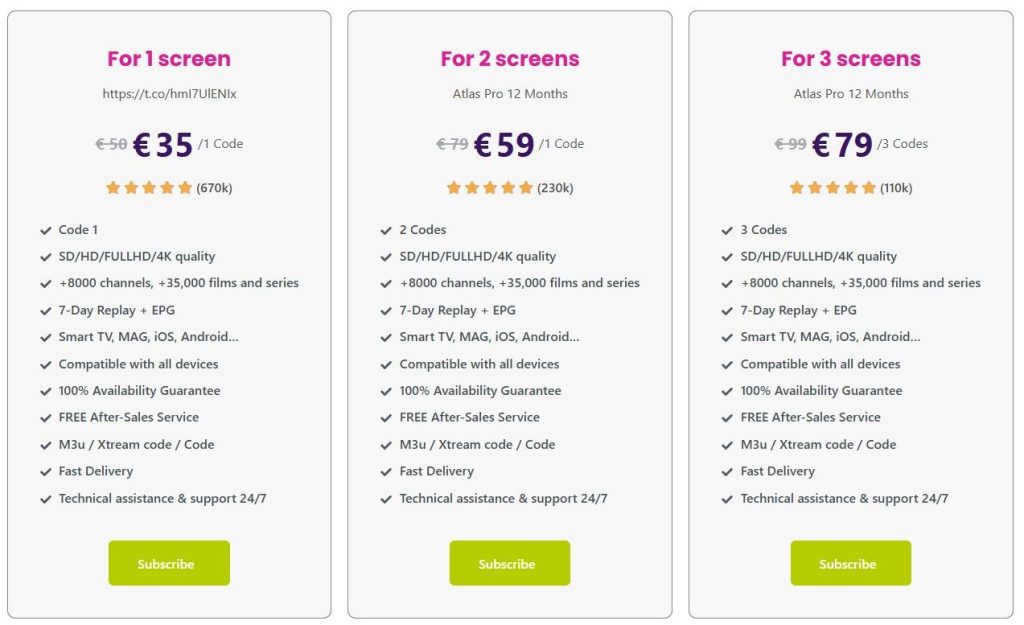1024x625 pixels.
Task: Click the checkmark beside Code 1
Action: pyautogui.click(x=46, y=229)
